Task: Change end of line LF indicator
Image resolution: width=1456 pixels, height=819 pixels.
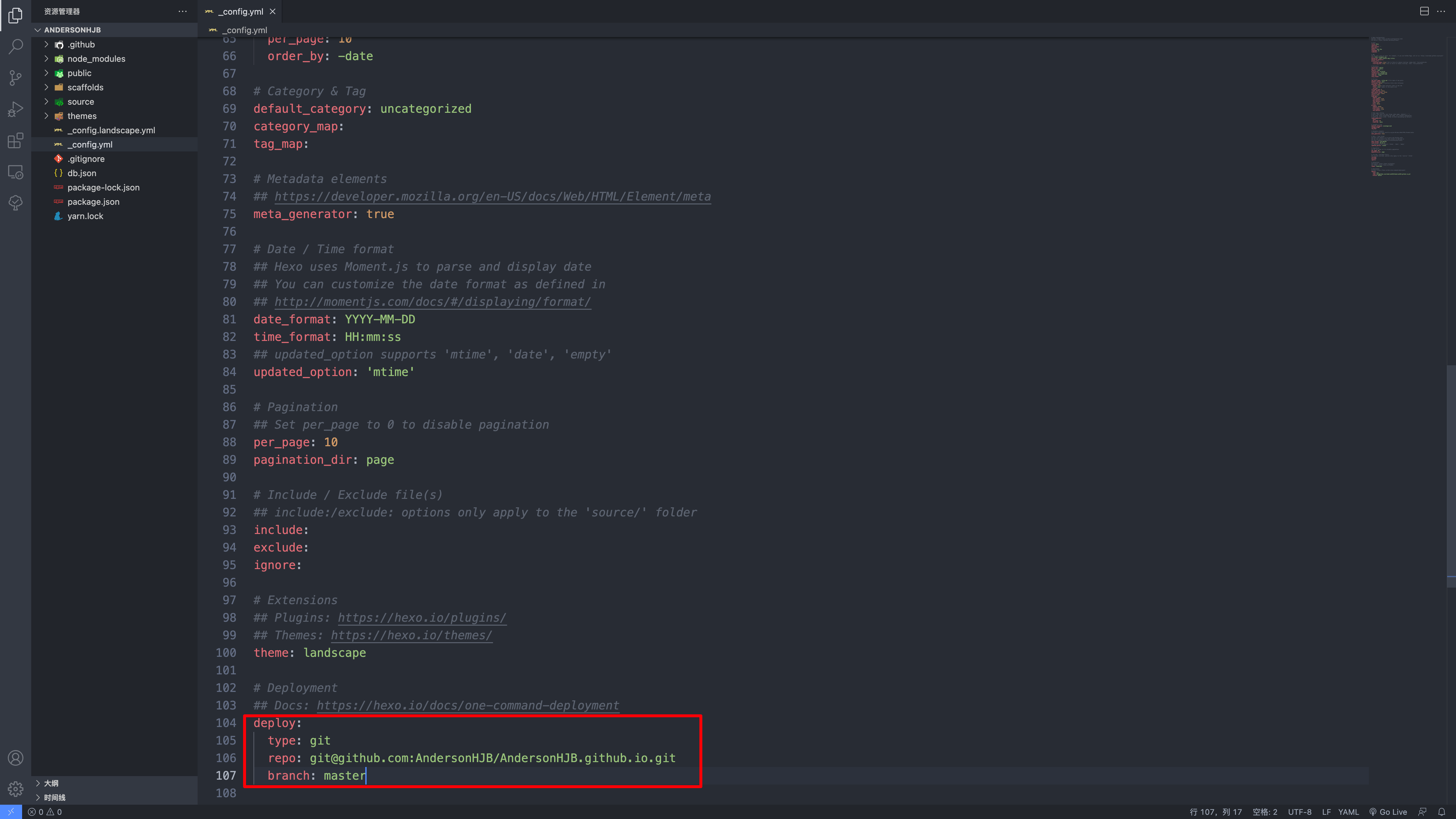Action: click(1326, 812)
